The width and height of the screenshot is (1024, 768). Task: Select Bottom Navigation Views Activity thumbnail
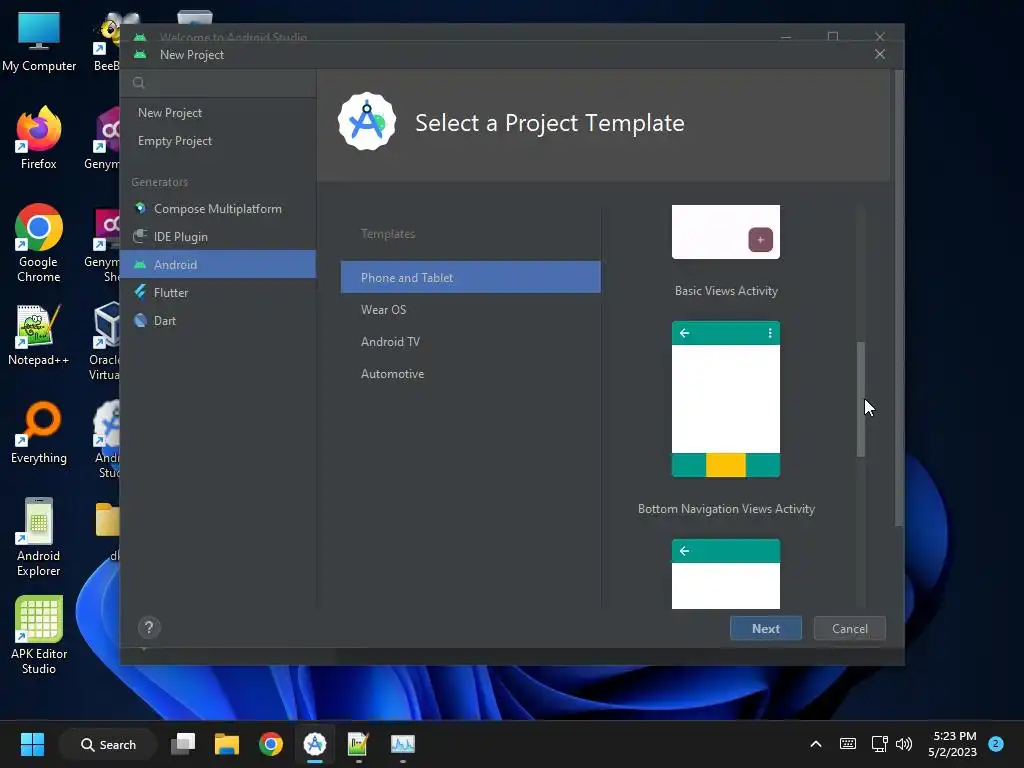tap(726, 399)
